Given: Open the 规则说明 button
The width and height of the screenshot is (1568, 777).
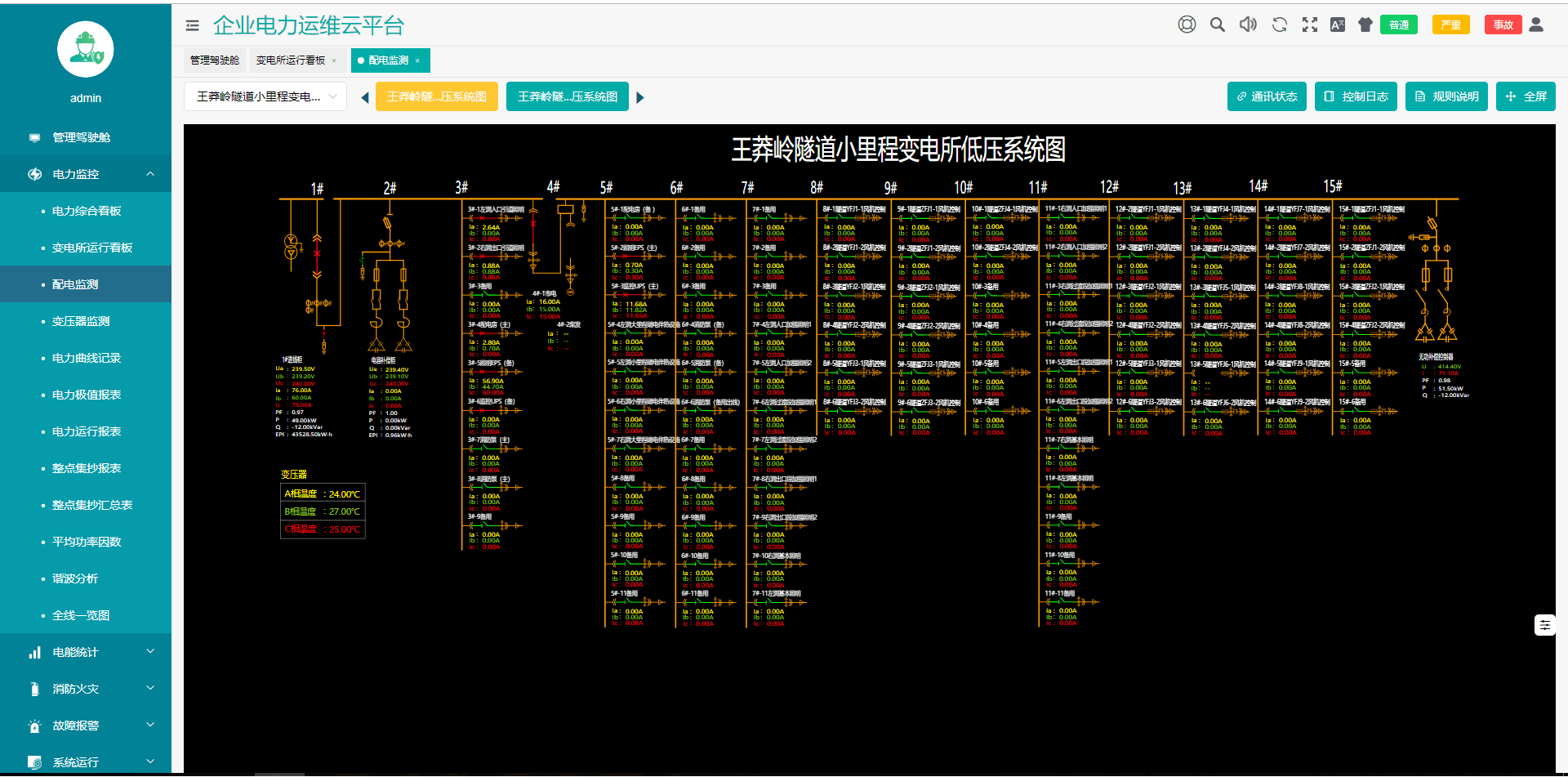Looking at the screenshot, I should tap(1446, 96).
